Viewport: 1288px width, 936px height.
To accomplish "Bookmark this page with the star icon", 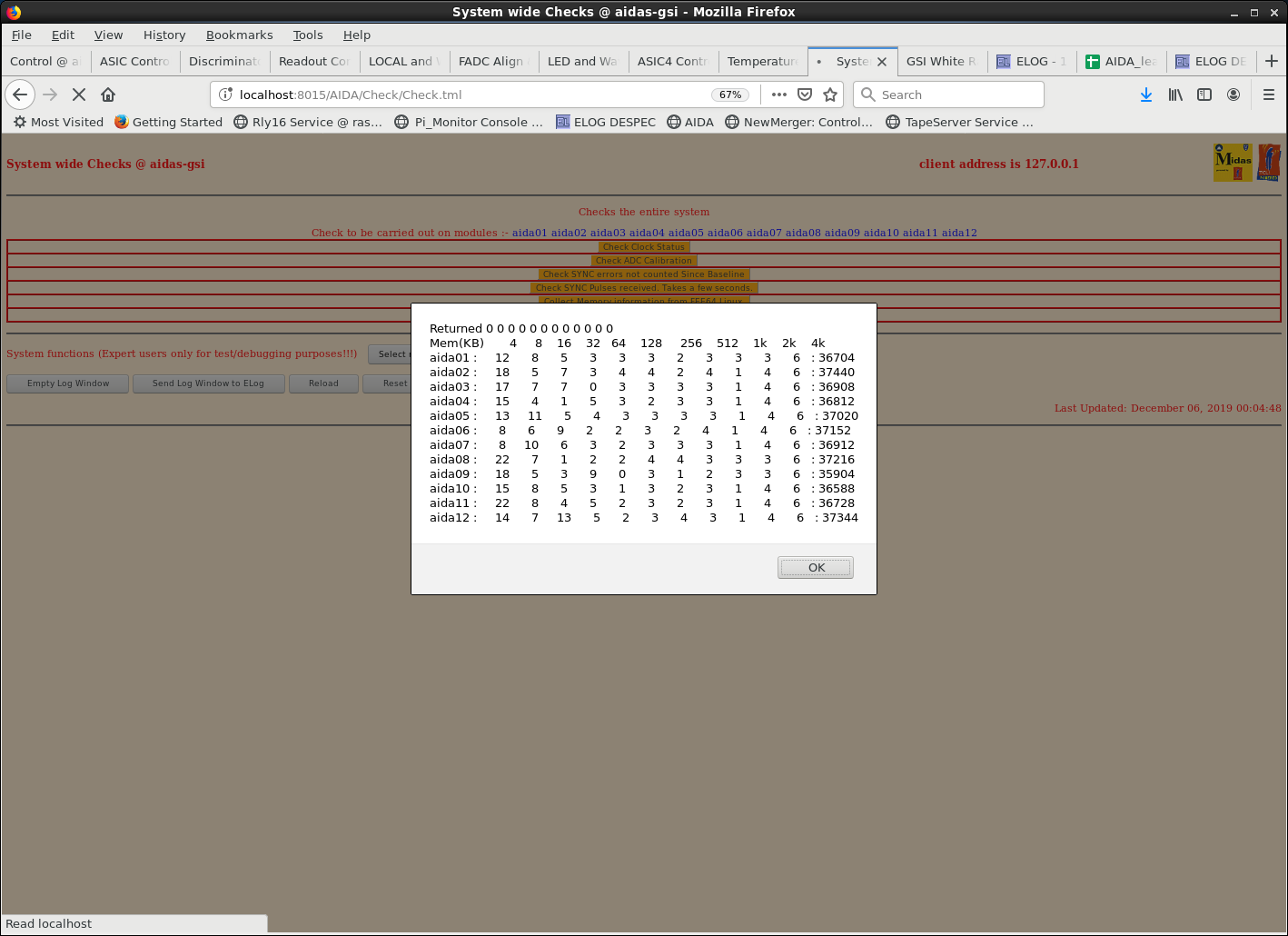I will 829,95.
